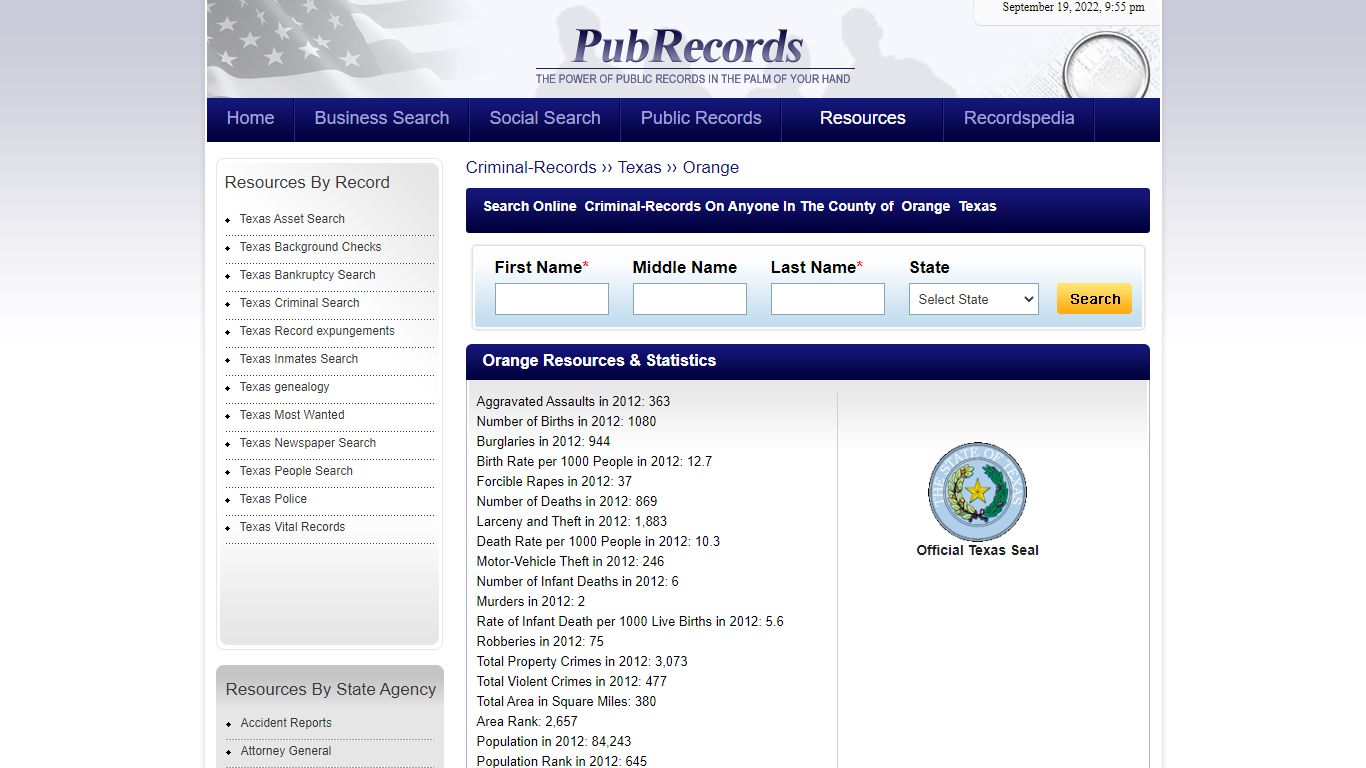Open Business Search in navigation bar
This screenshot has width=1366, height=768.
coord(382,118)
